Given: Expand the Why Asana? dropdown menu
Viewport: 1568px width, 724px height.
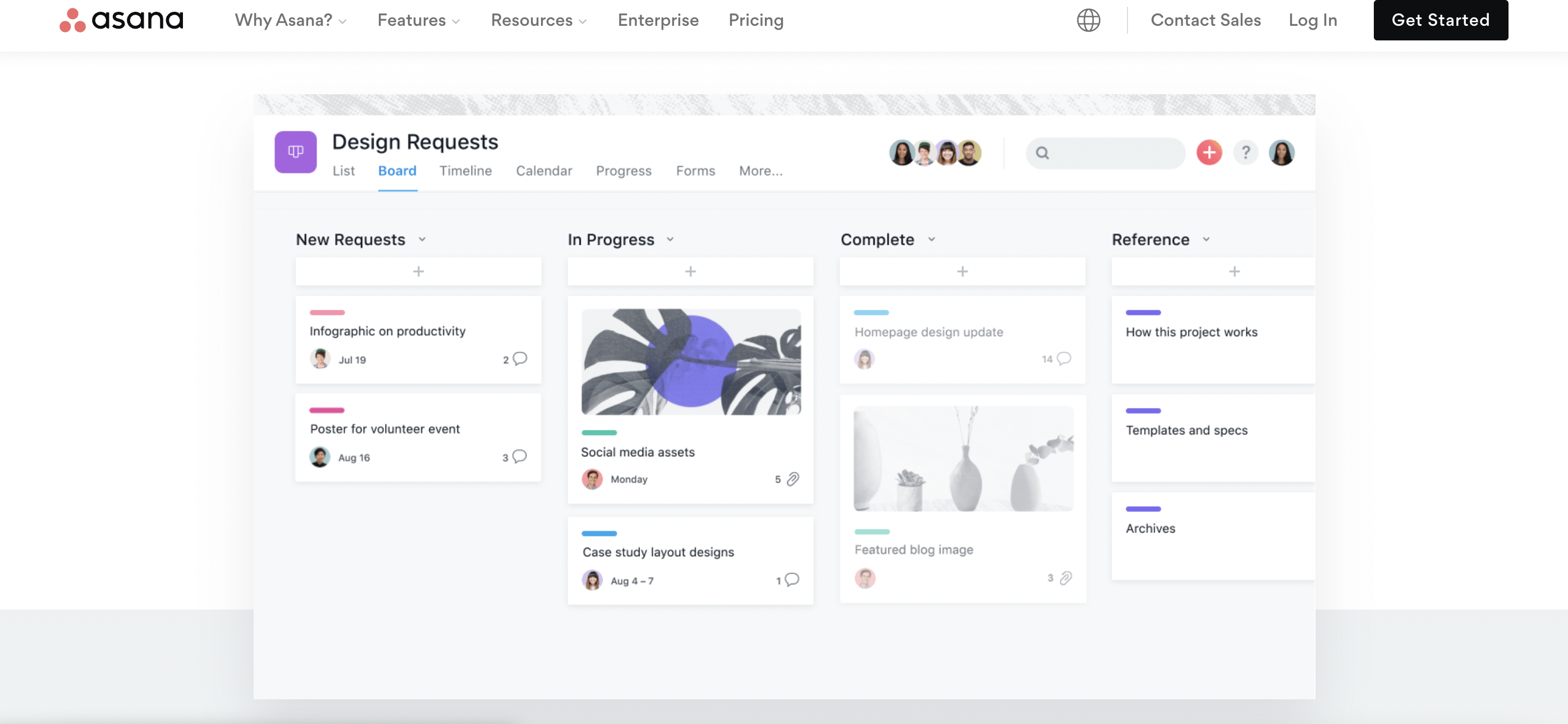Looking at the screenshot, I should [x=290, y=20].
